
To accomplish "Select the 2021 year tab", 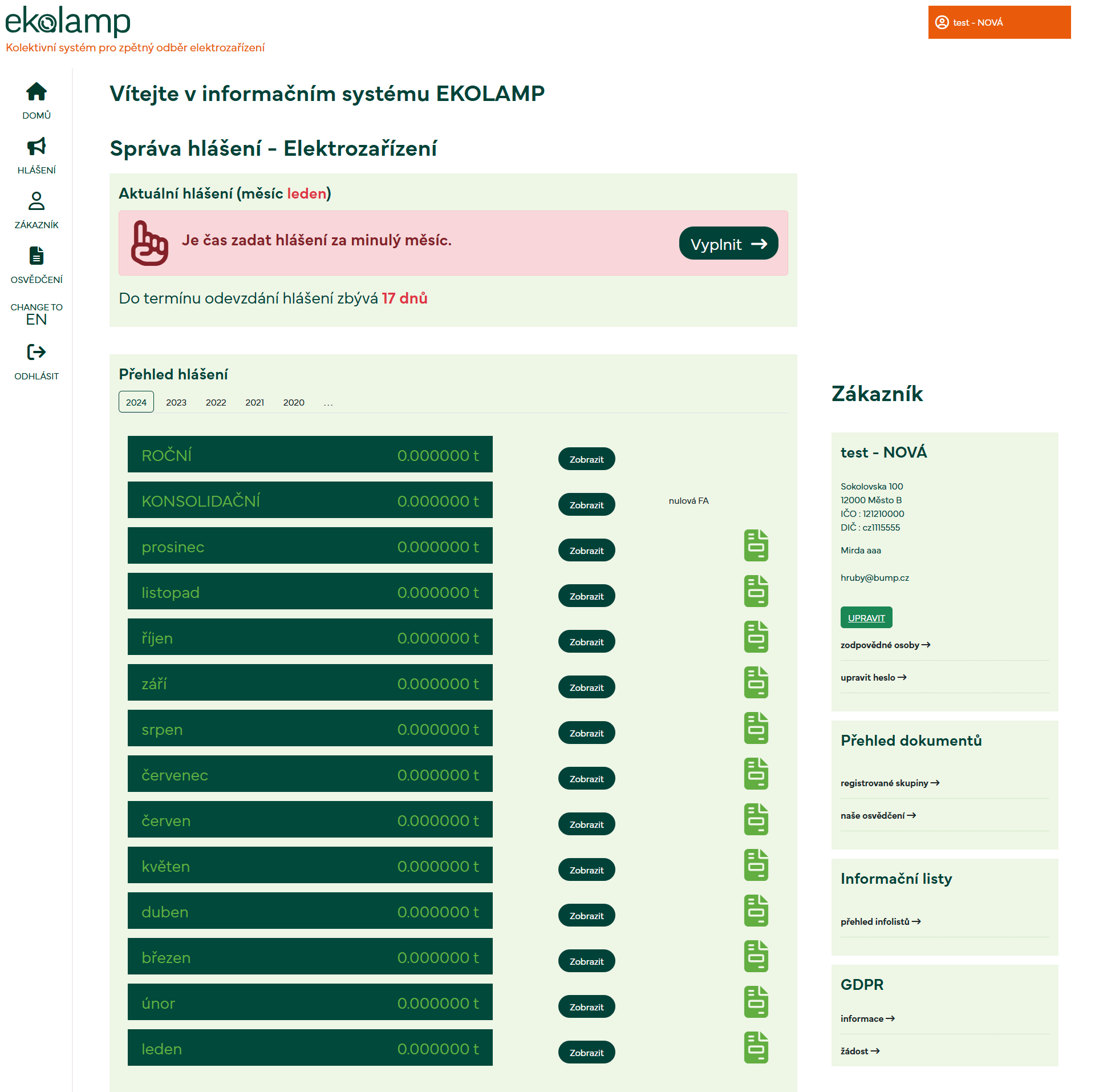I will click(x=255, y=402).
